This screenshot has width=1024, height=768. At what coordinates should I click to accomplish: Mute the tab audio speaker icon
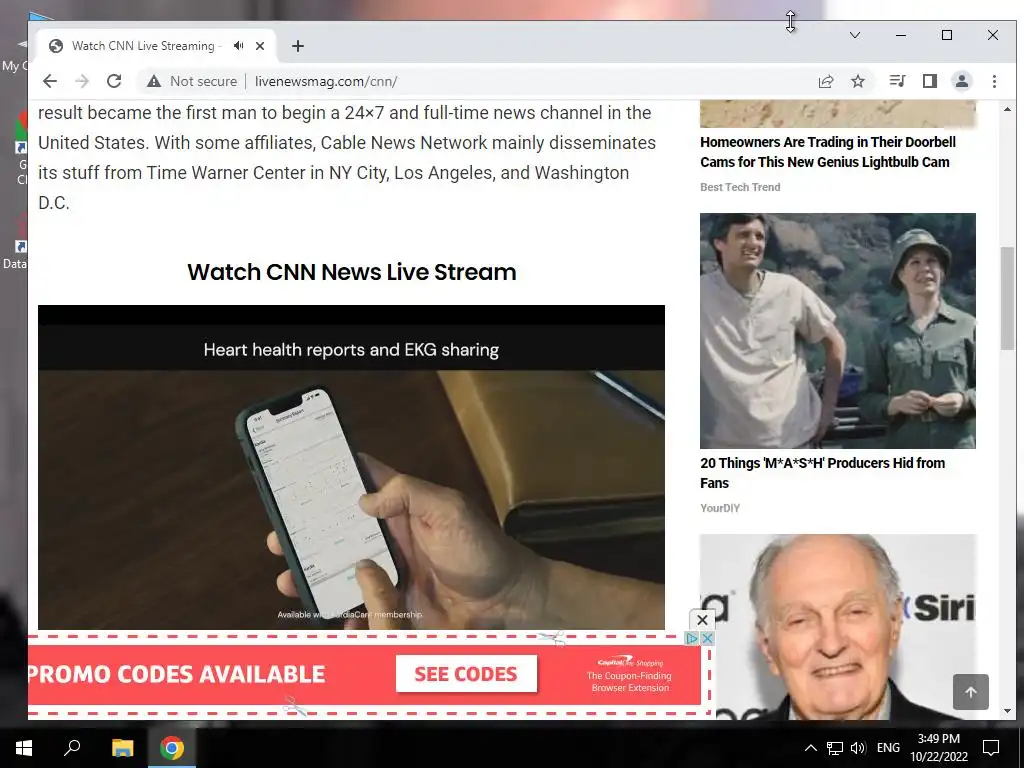click(239, 46)
